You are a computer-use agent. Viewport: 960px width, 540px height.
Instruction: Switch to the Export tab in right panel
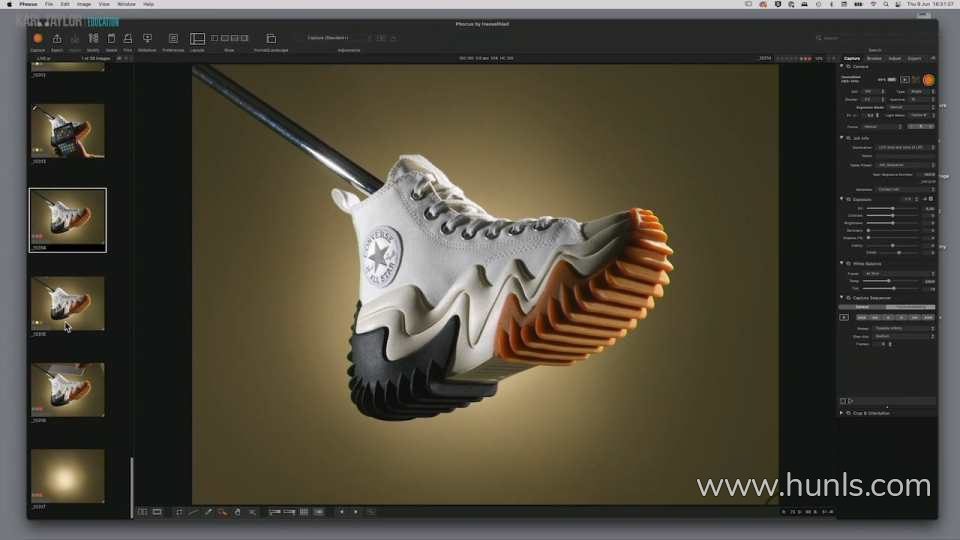(915, 58)
